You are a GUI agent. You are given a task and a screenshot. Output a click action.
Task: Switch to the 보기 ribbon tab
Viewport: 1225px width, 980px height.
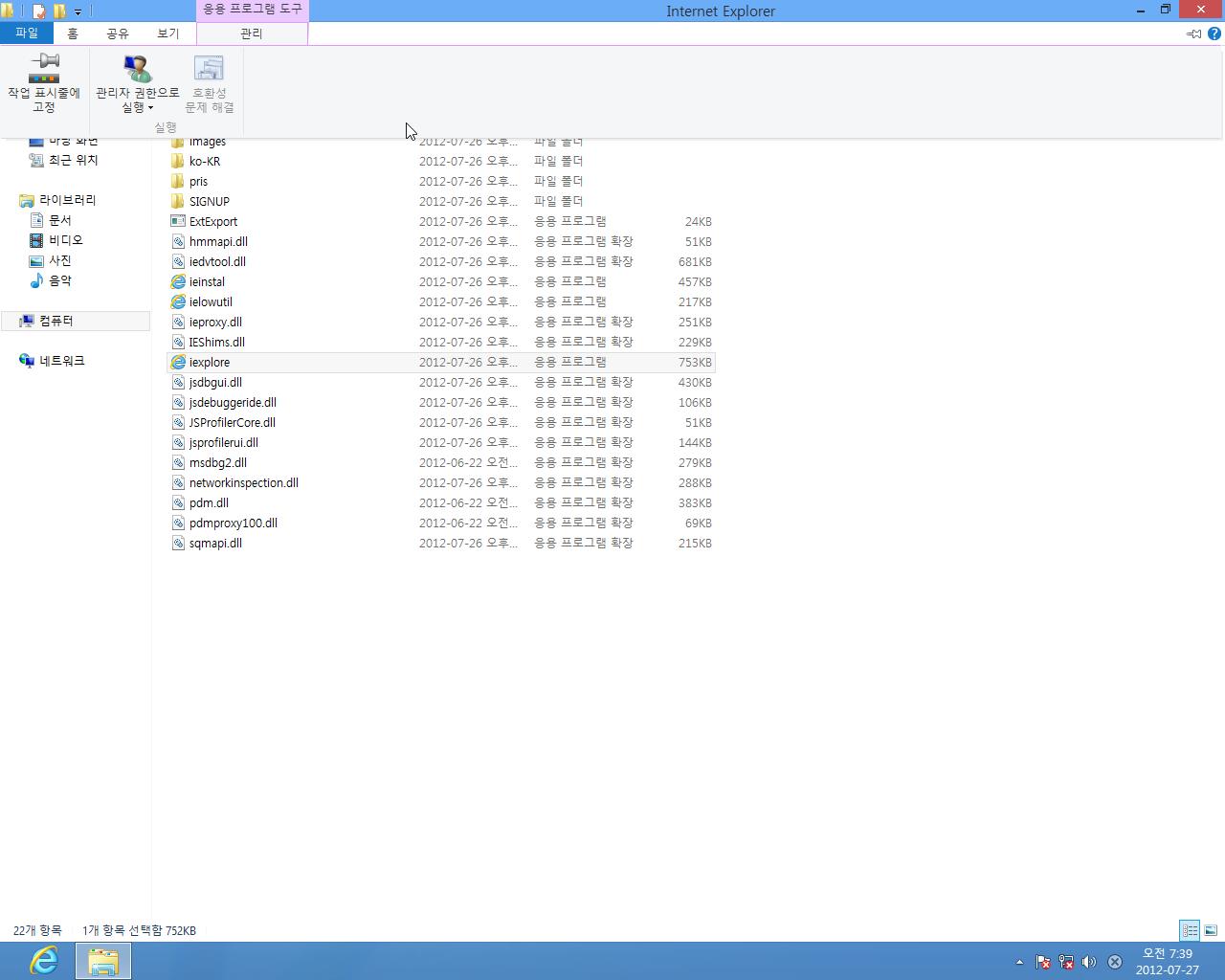coord(168,33)
